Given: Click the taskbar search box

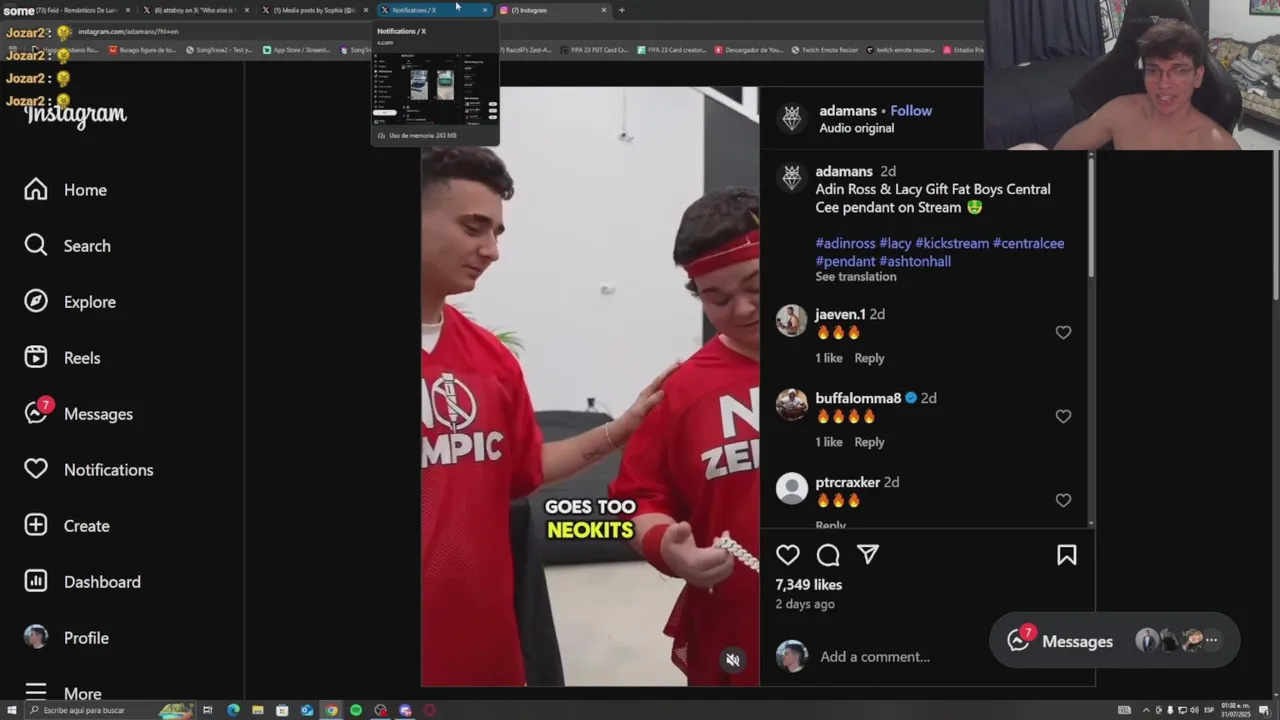Looking at the screenshot, I should click(108, 710).
